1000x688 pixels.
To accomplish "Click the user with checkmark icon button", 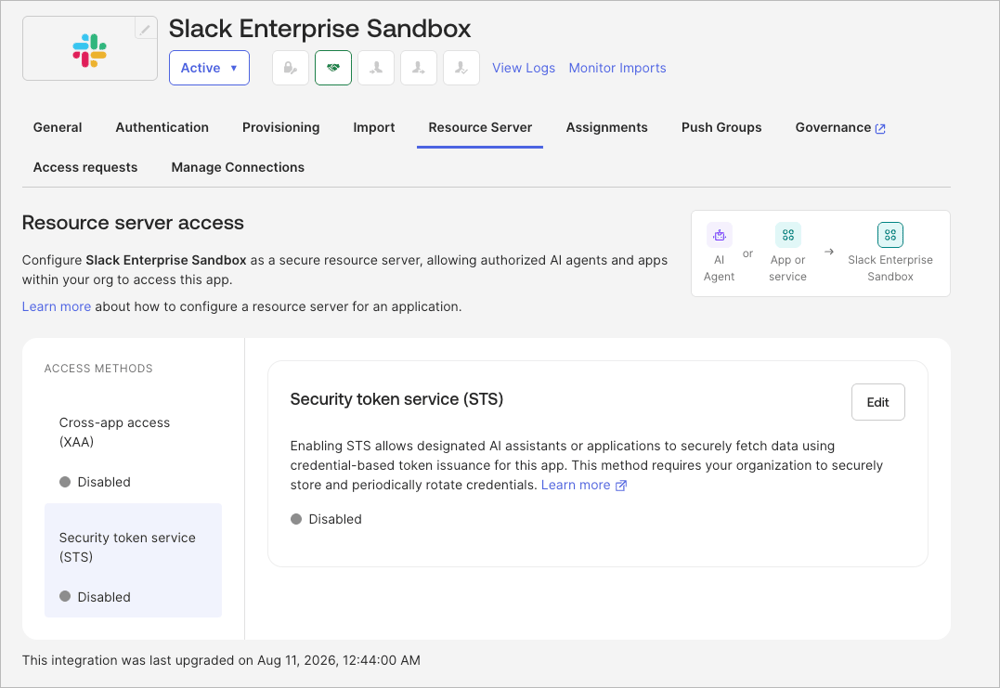I will pyautogui.click(x=461, y=68).
